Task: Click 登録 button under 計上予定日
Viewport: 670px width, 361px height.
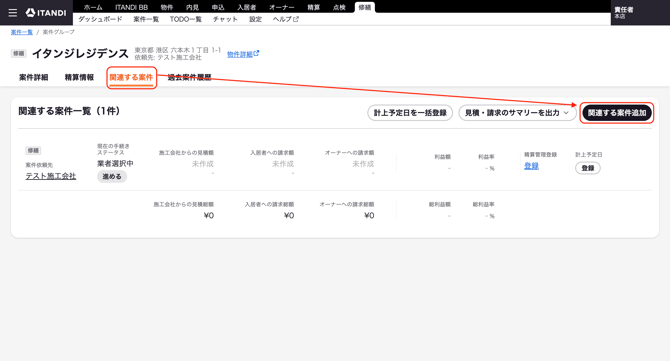Action: coord(588,168)
